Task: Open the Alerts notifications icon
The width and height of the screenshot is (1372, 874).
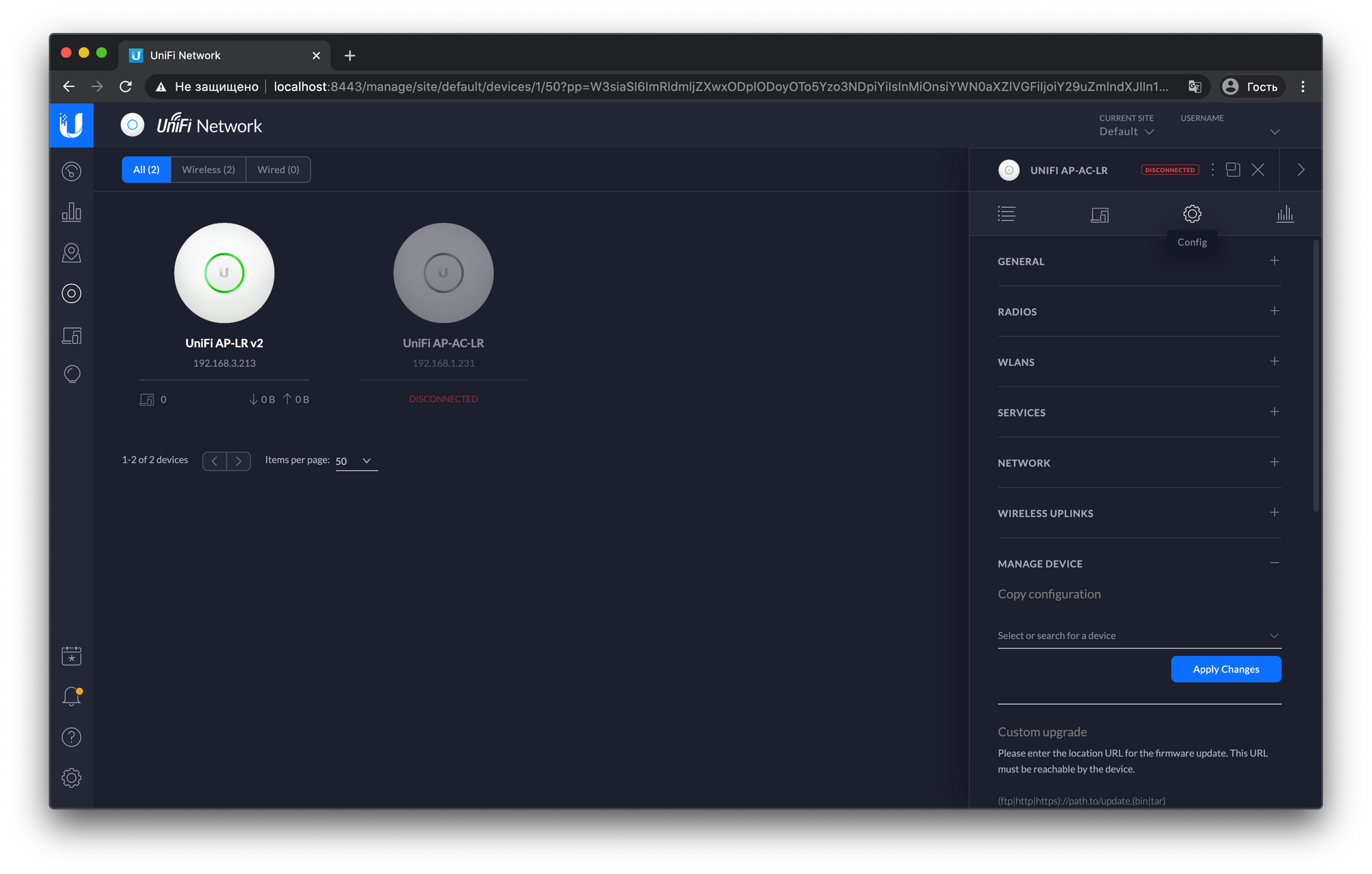Action: 72,696
